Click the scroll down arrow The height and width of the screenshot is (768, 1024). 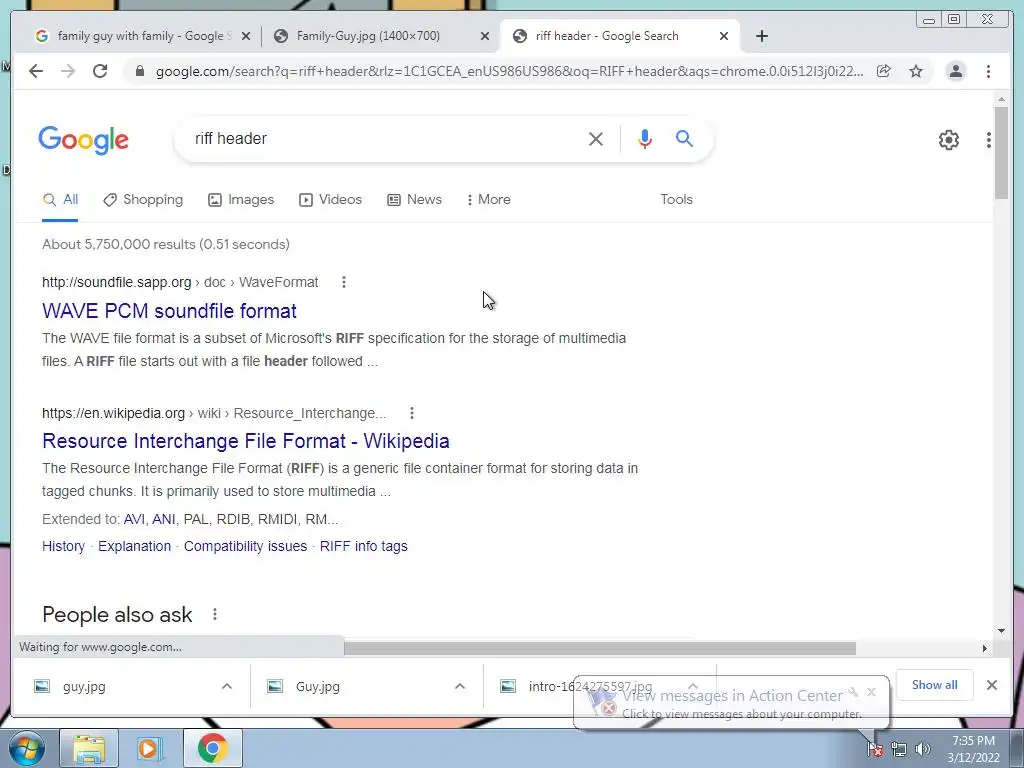1001,631
